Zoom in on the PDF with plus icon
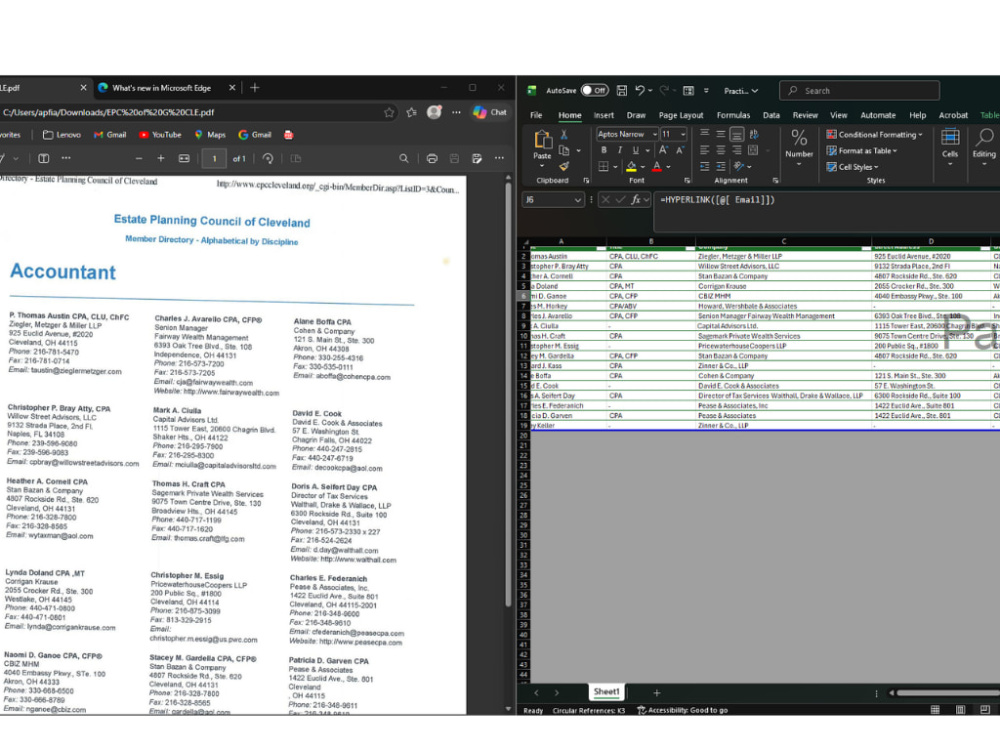Image resolution: width=1000 pixels, height=750 pixels. click(x=161, y=159)
